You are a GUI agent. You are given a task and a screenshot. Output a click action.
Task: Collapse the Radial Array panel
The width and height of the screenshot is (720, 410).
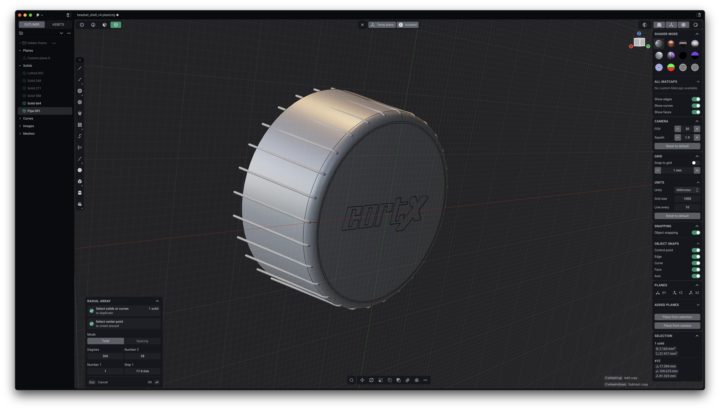(157, 301)
